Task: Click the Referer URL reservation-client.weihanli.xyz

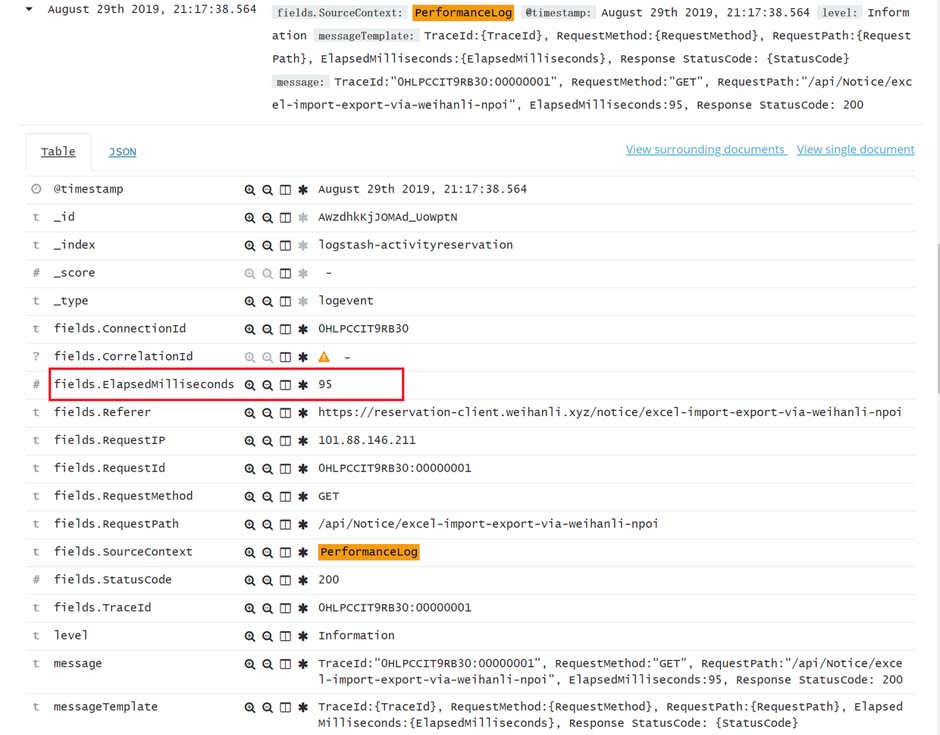Action: coord(610,412)
